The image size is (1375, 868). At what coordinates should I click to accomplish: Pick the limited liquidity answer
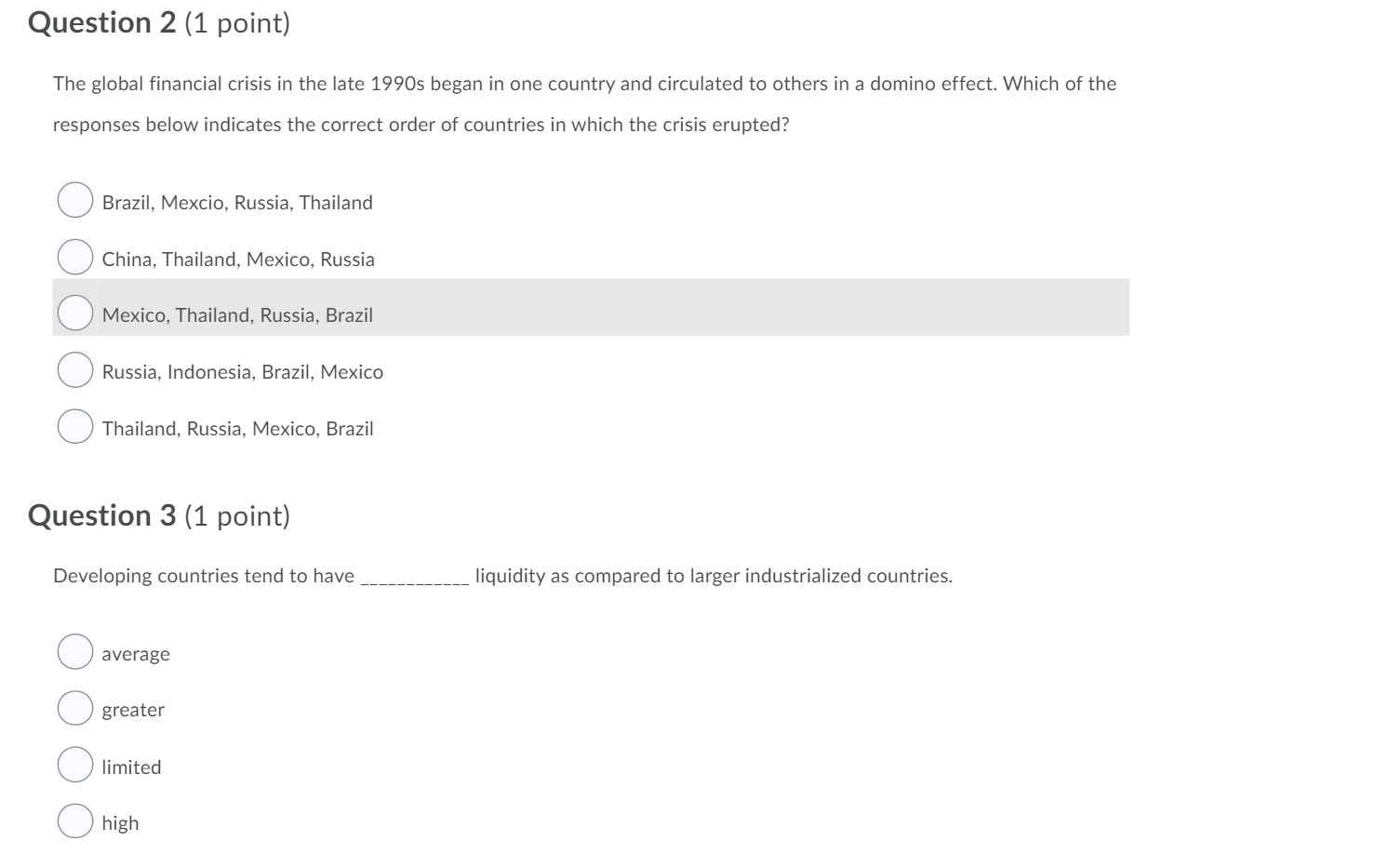[74, 765]
